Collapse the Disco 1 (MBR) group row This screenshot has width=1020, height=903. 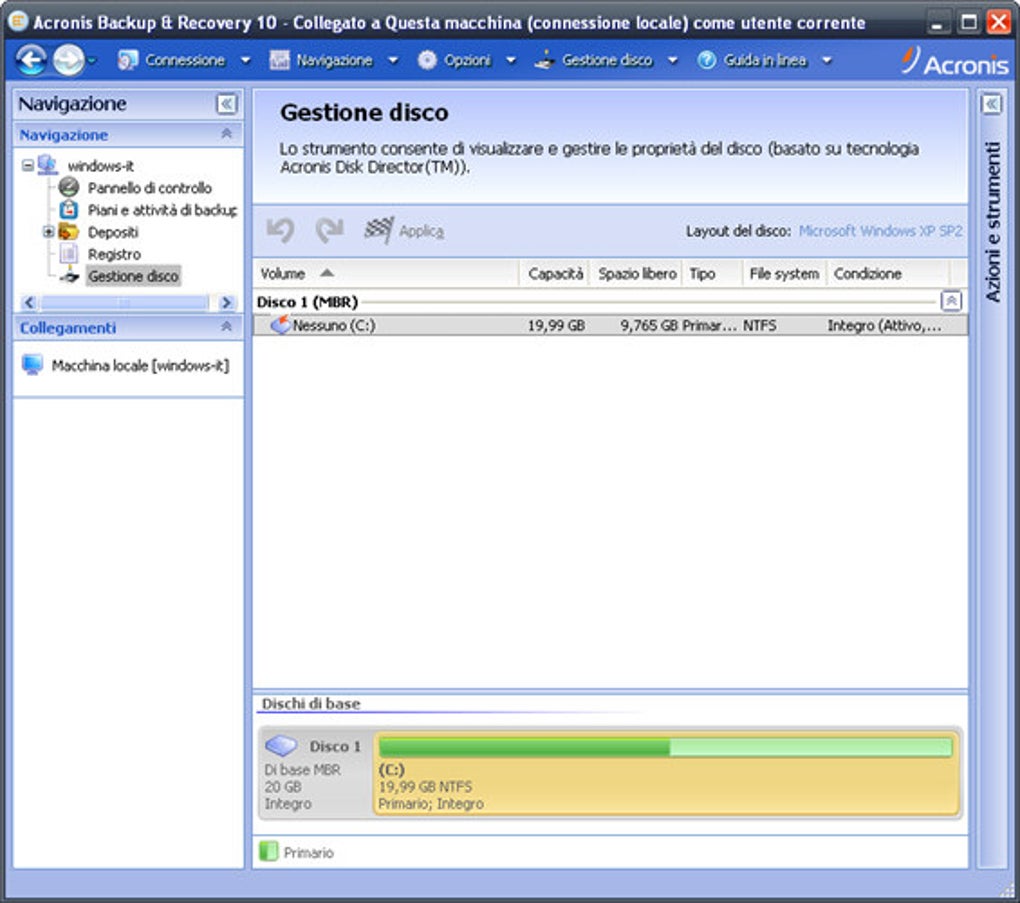pyautogui.click(x=952, y=299)
